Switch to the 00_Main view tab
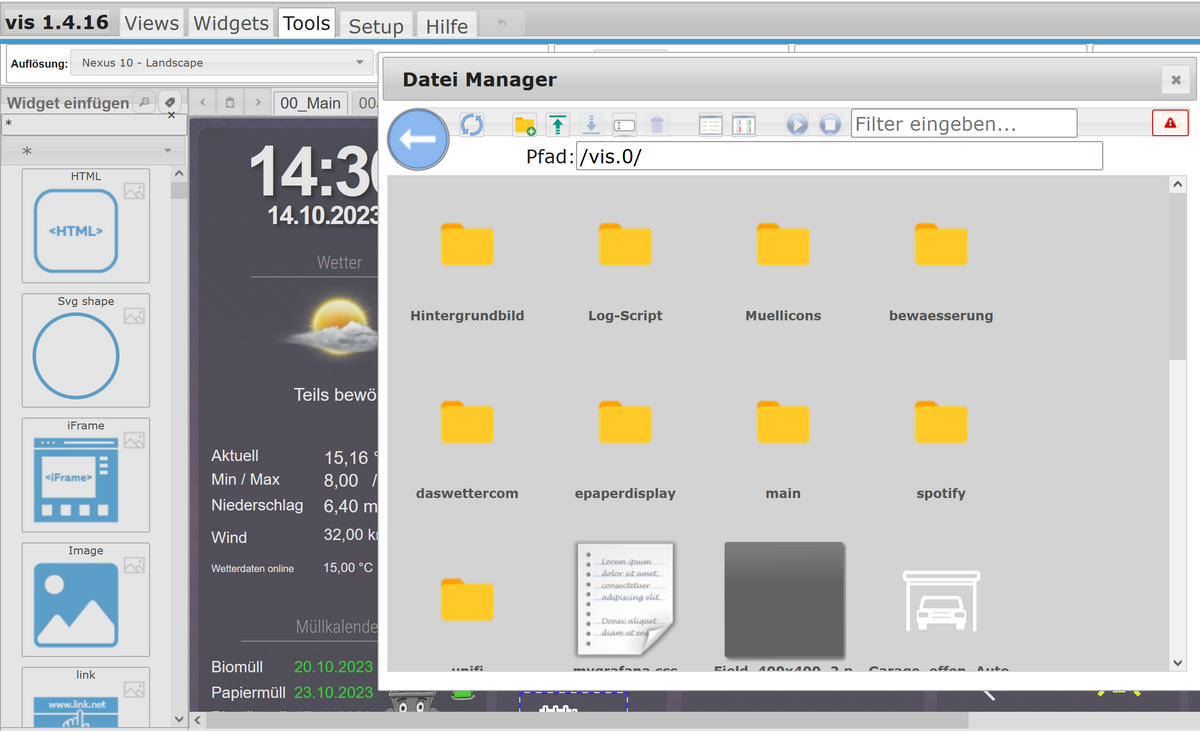1200x731 pixels. point(310,103)
